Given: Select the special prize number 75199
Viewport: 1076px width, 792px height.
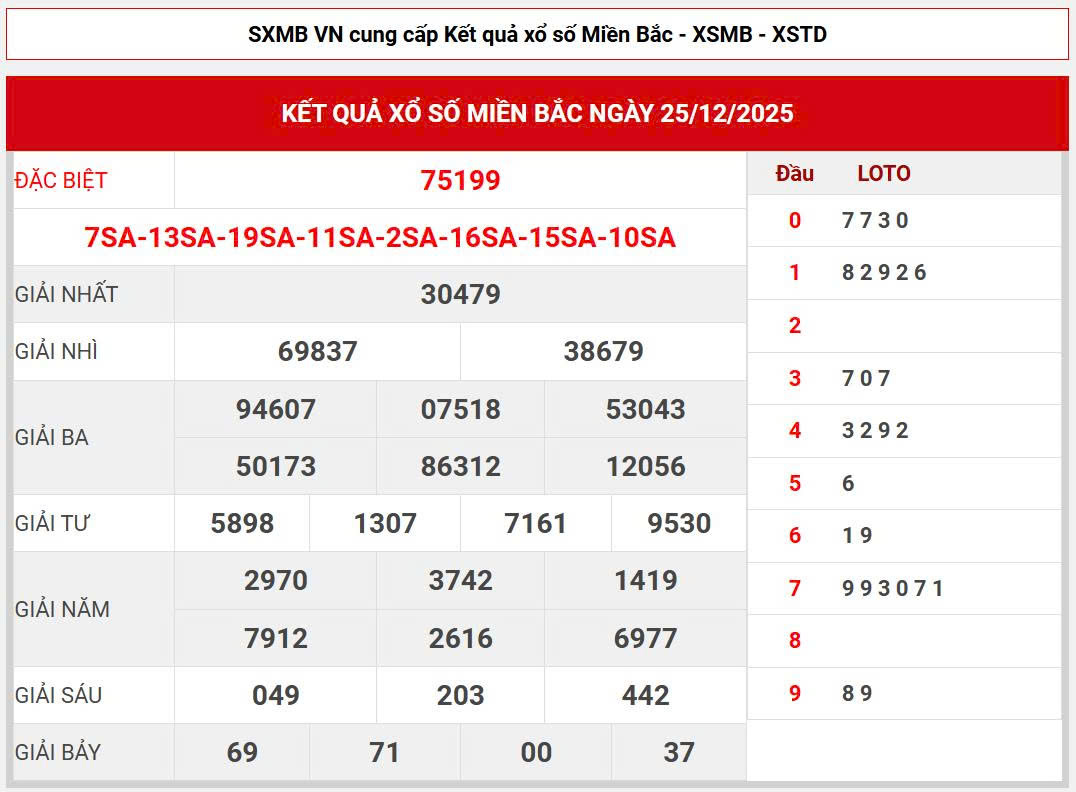Looking at the screenshot, I should (x=460, y=180).
